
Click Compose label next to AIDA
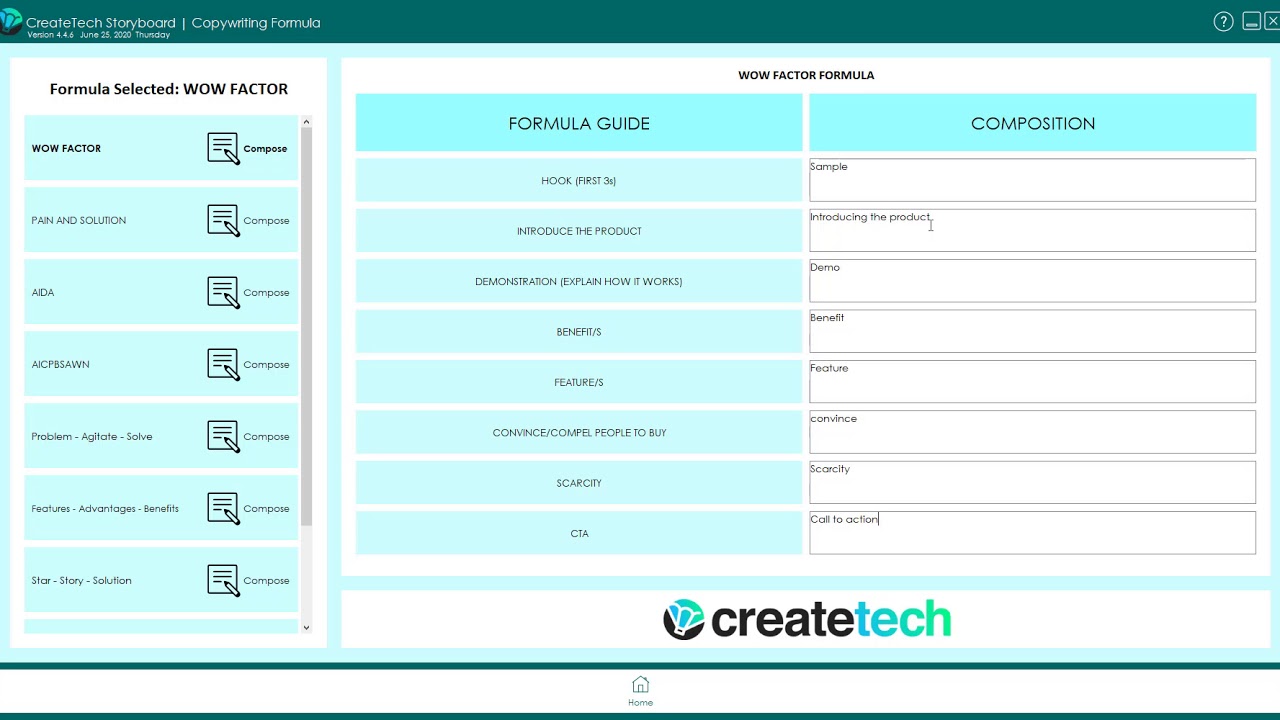click(x=266, y=293)
